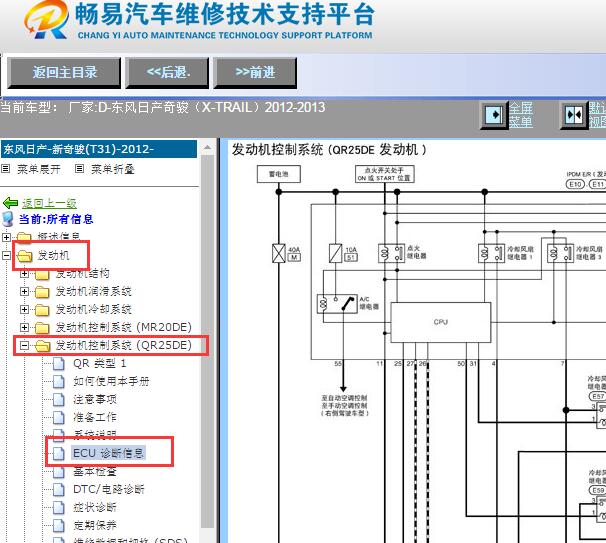The image size is (606, 543).
Task: Click the DTC/电路诊断 page icon
Action: [59, 490]
